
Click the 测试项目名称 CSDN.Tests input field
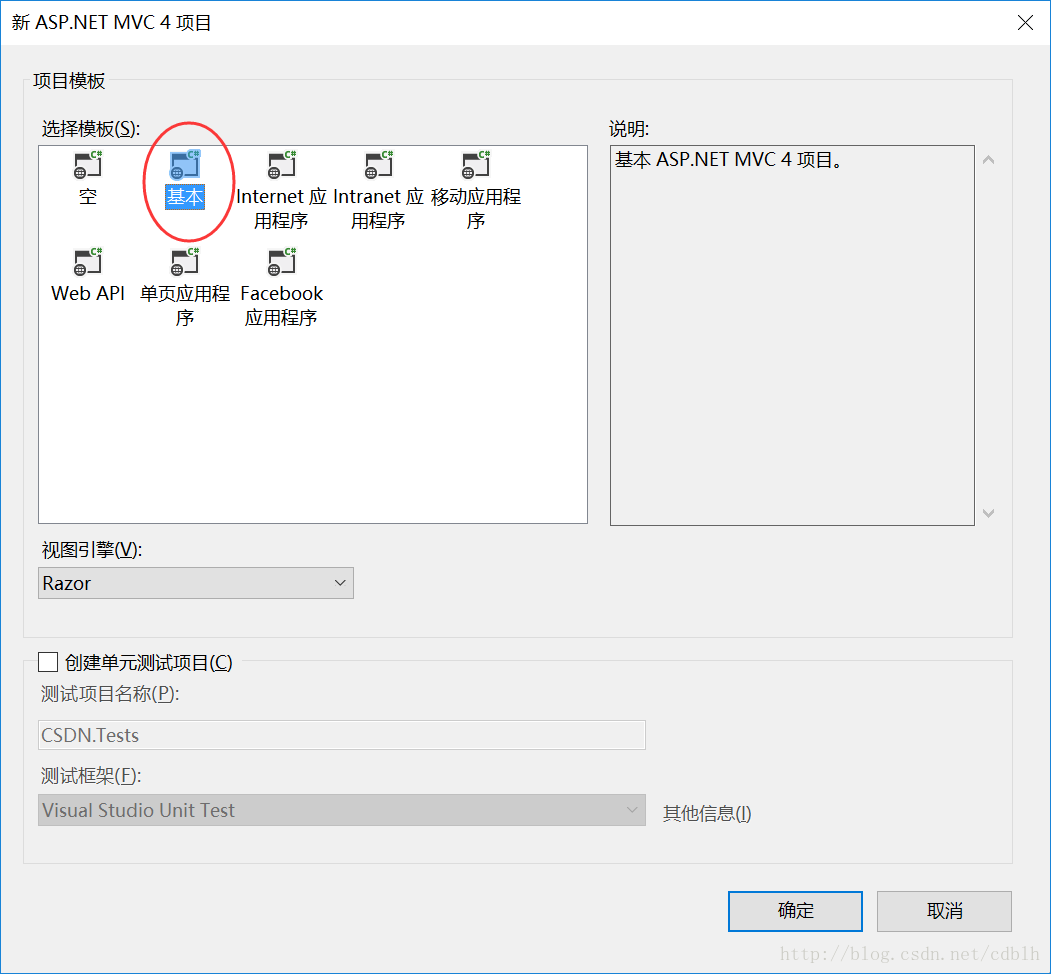pos(342,735)
